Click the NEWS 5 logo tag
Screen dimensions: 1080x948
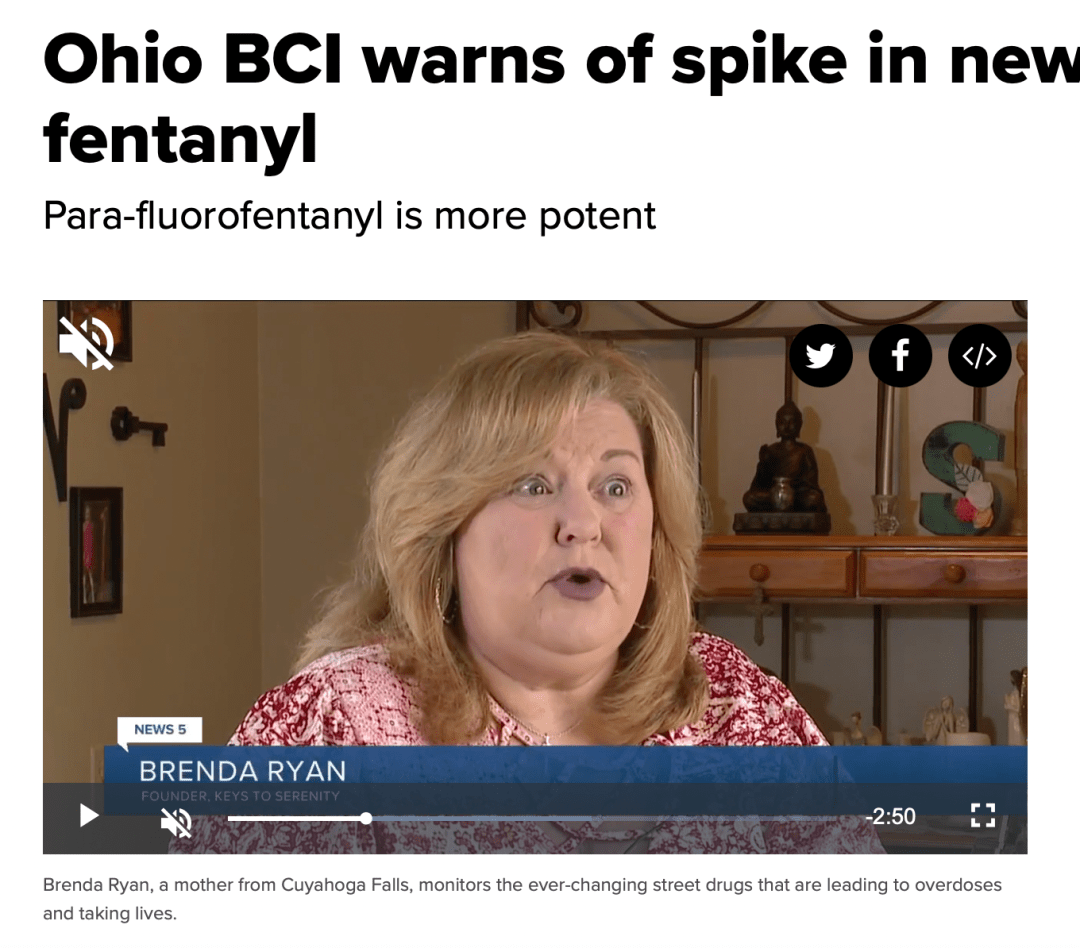[160, 730]
